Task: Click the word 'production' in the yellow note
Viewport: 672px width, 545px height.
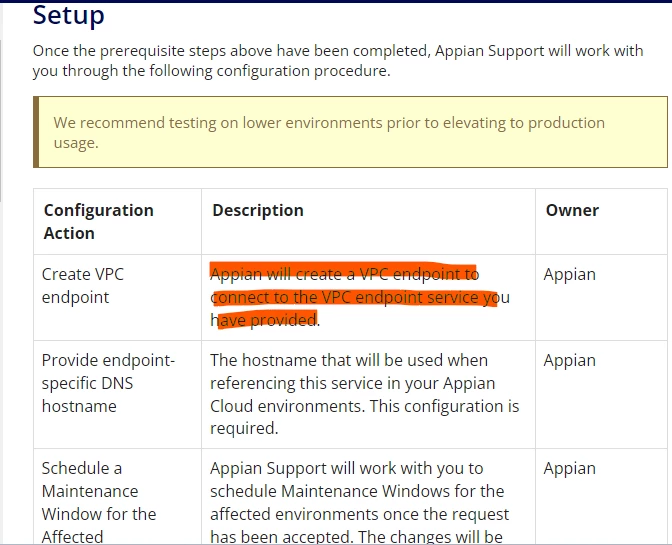Action: pyautogui.click(x=566, y=123)
